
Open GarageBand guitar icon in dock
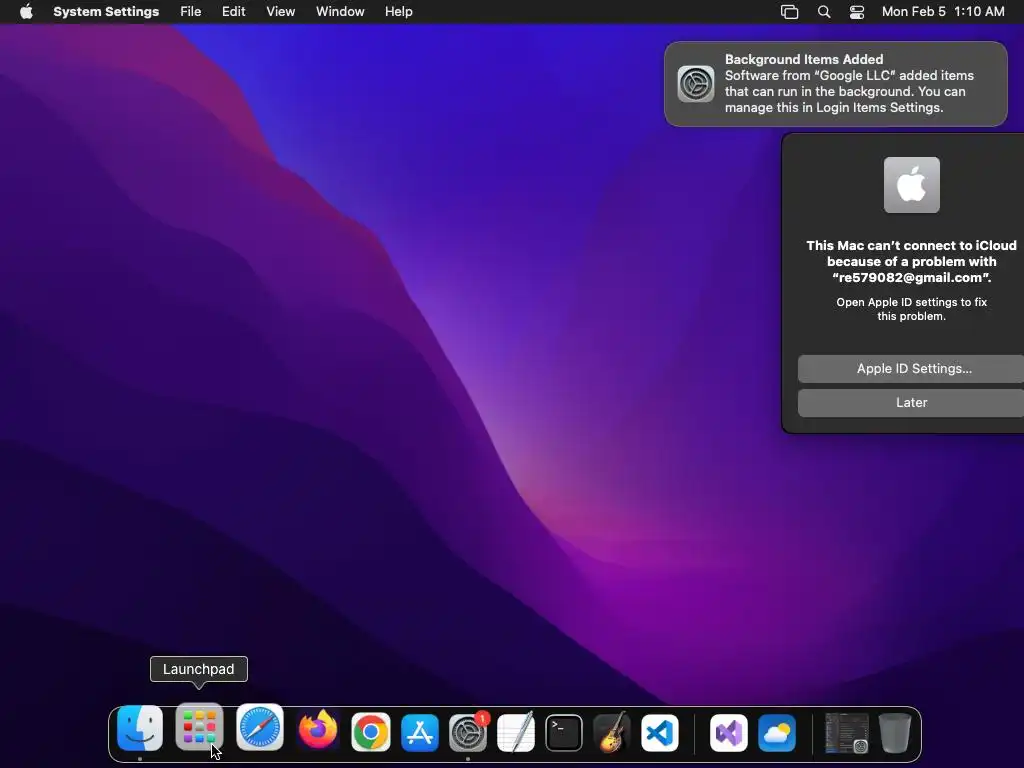point(612,732)
